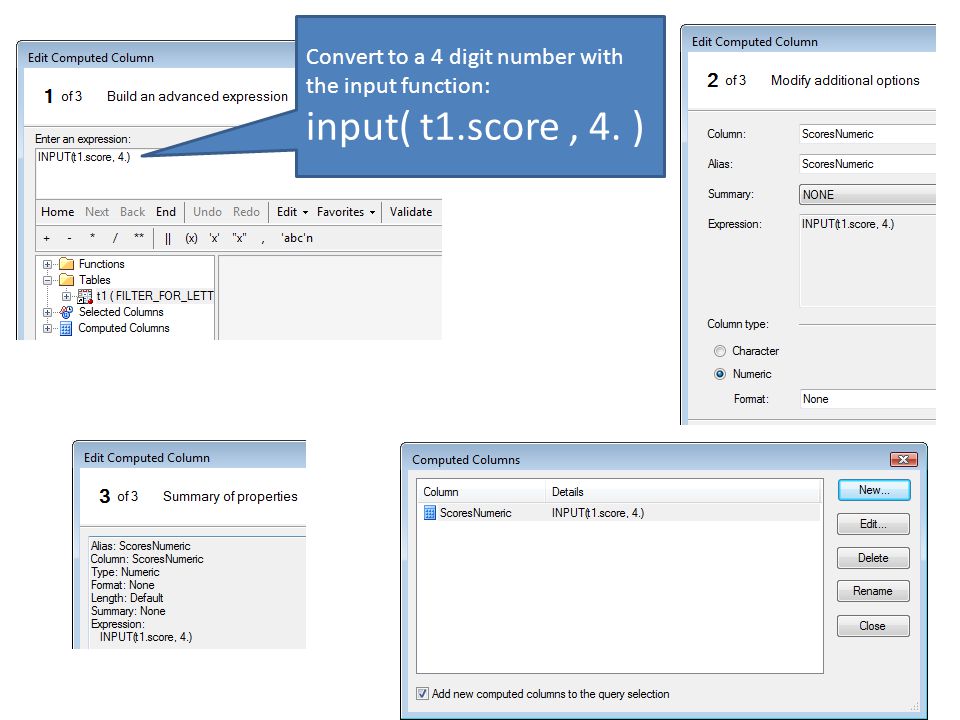Toggle Add new computed columns checkbox
This screenshot has height=720, width=960.
pyautogui.click(x=422, y=694)
